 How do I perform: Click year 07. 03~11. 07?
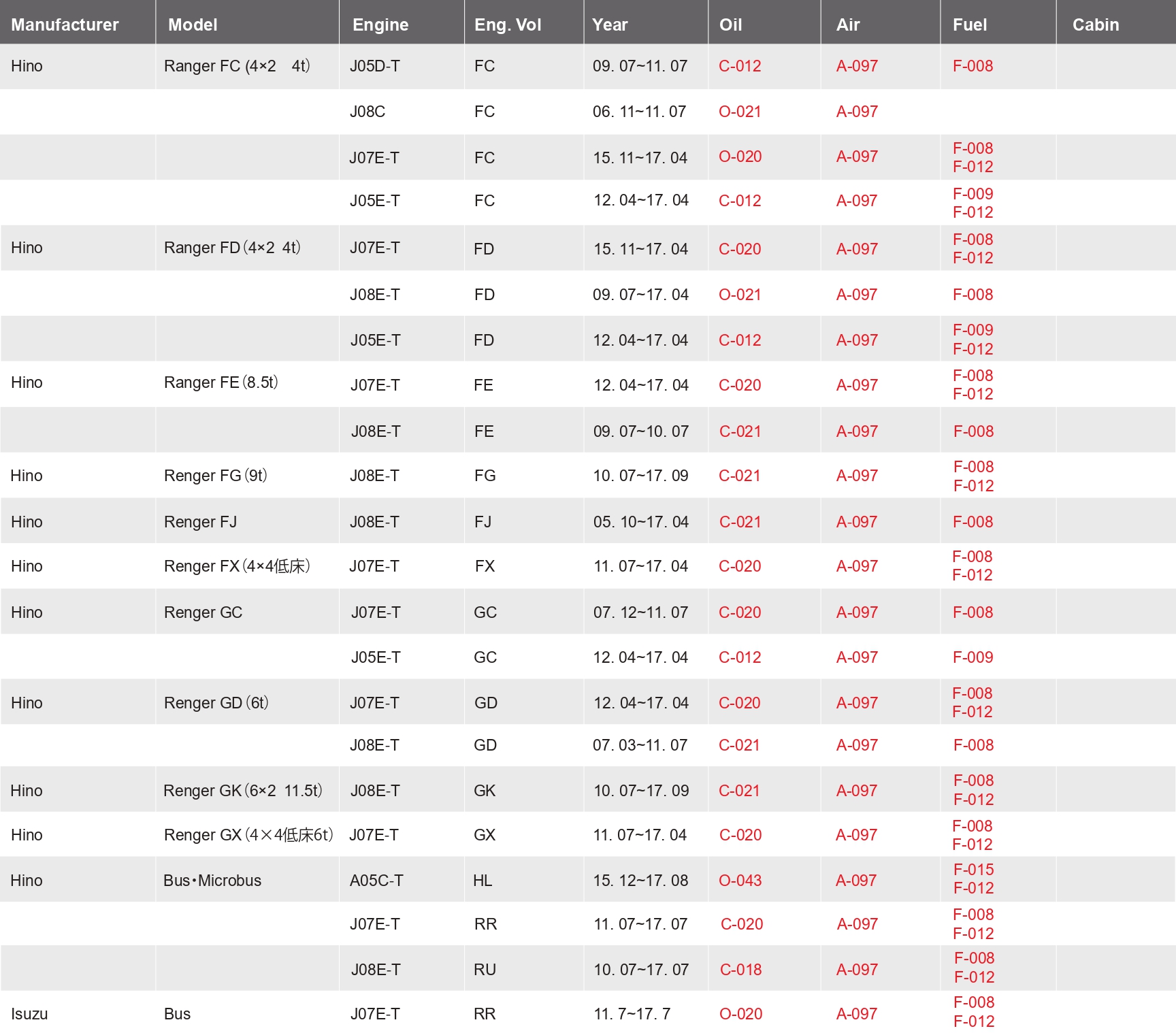click(x=640, y=745)
